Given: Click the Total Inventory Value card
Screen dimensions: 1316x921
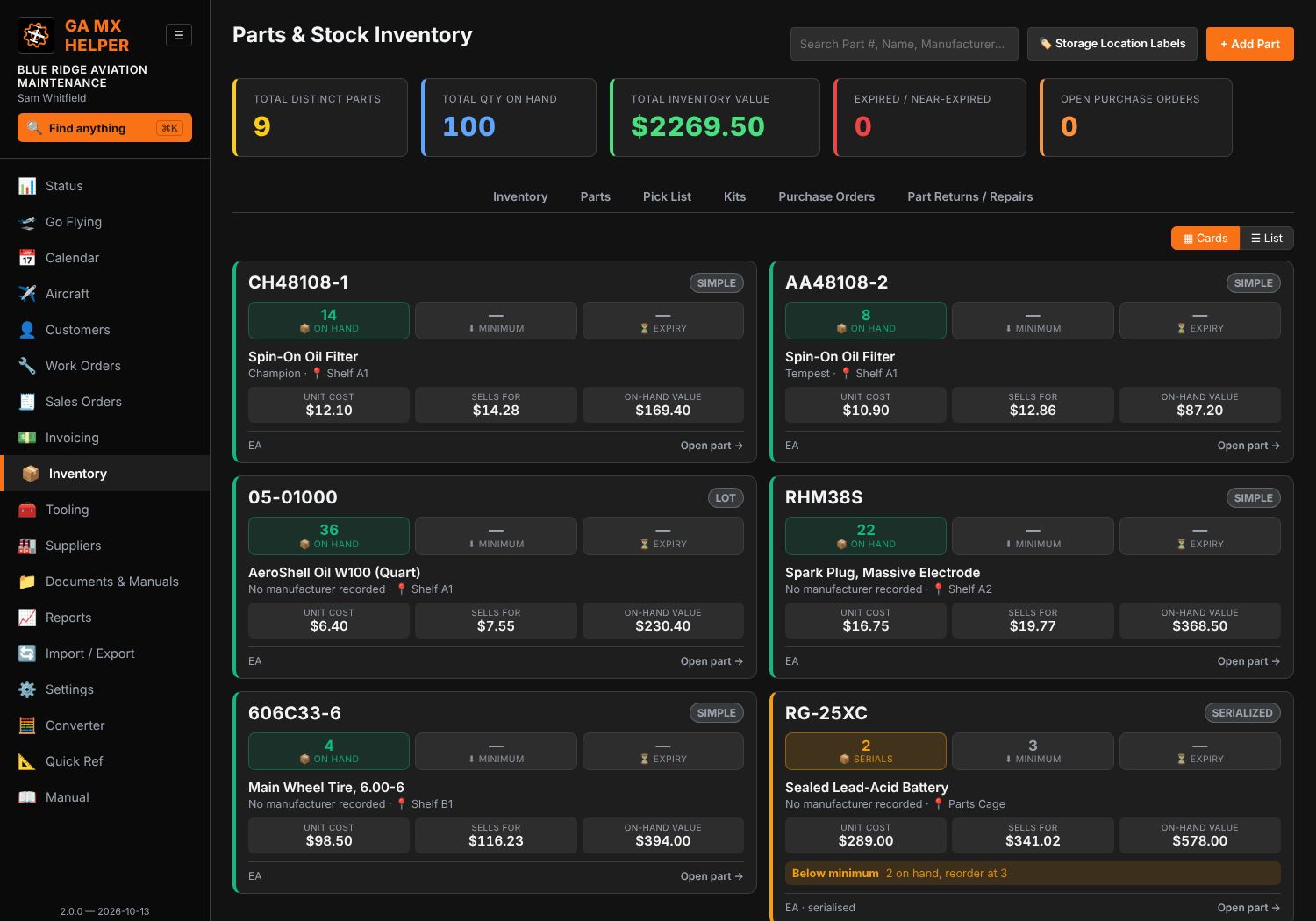Looking at the screenshot, I should pyautogui.click(x=715, y=118).
